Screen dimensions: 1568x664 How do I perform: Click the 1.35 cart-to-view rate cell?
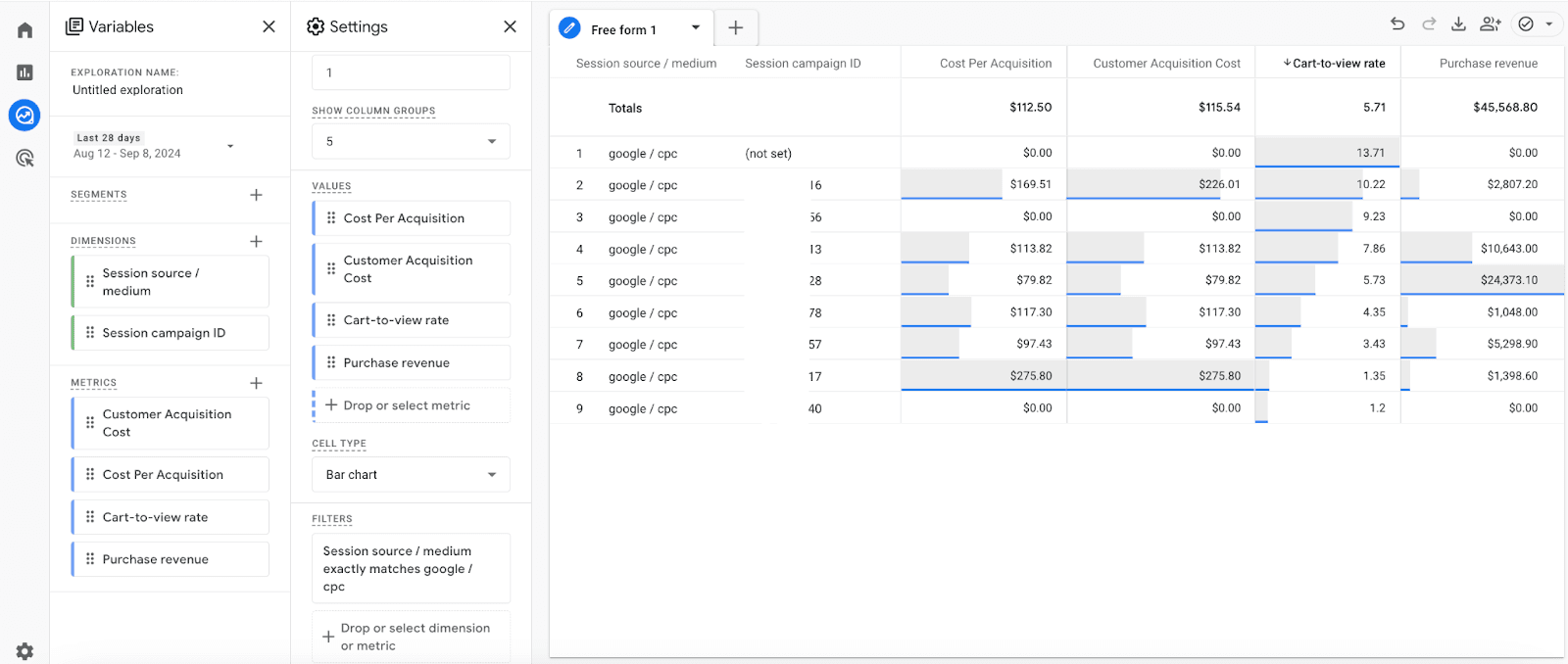(x=1327, y=376)
